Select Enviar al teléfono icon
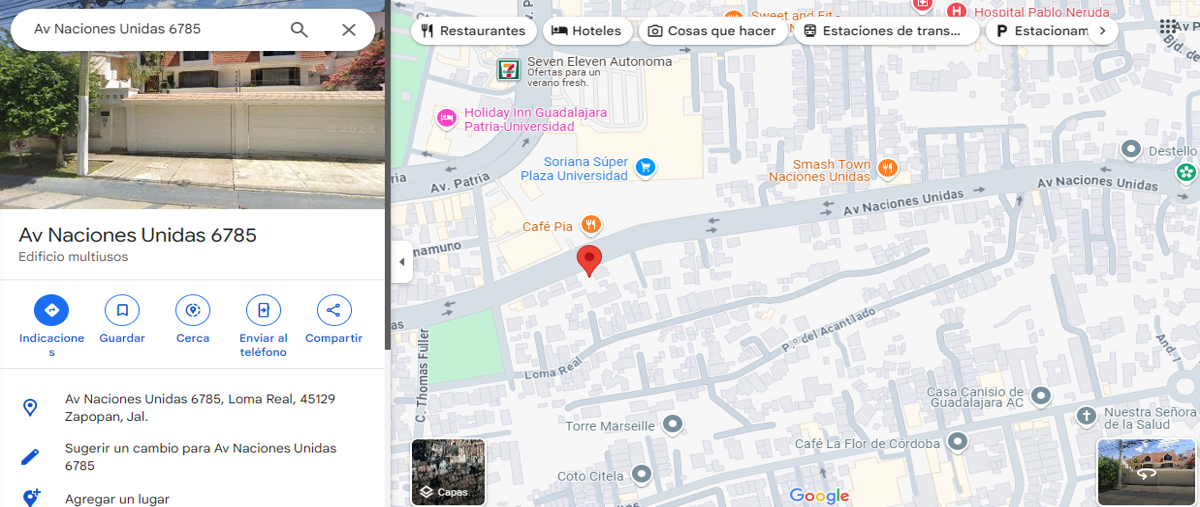The image size is (1200, 507). coord(263,311)
